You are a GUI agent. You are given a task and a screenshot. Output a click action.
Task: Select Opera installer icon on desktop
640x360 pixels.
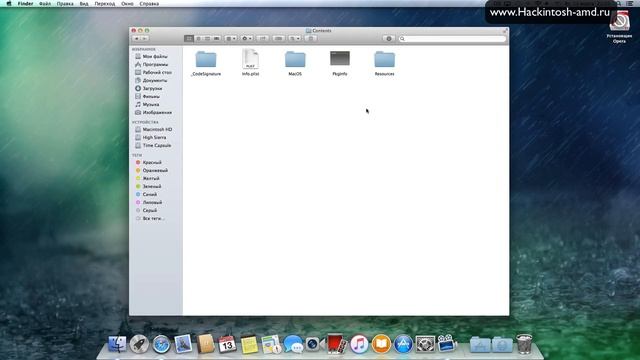pos(619,27)
